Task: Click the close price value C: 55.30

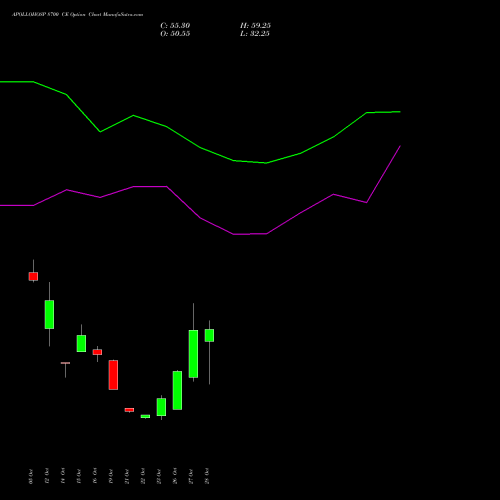Action: 175,26
